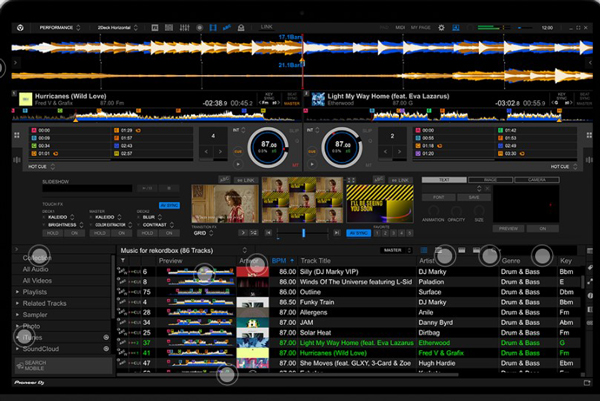Open DECK2 CONTRAST effect dropdown
The height and width of the screenshot is (401, 600).
click(157, 225)
